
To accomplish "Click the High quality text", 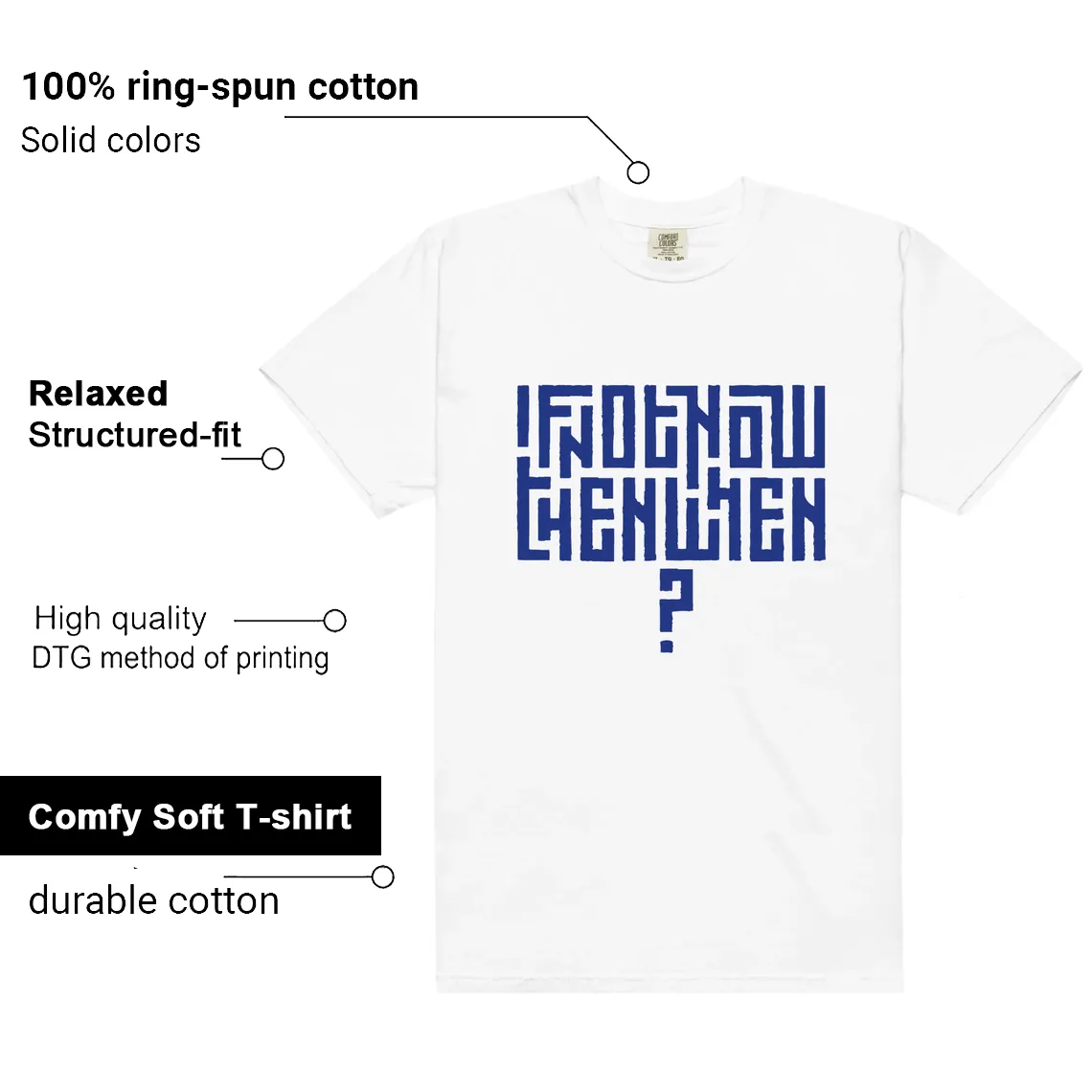I will [121, 619].
